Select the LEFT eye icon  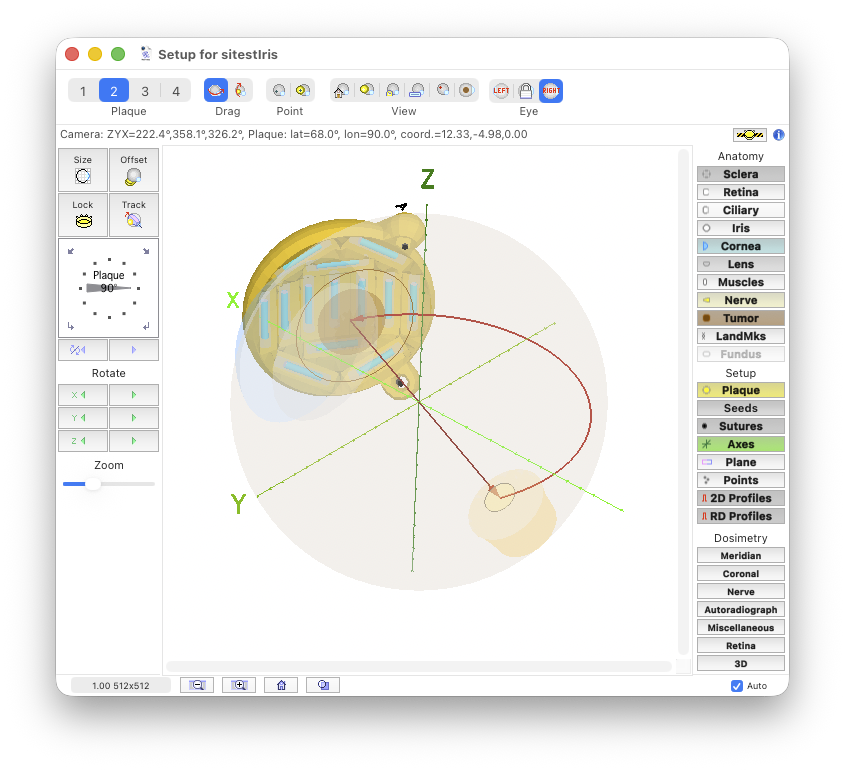500,91
